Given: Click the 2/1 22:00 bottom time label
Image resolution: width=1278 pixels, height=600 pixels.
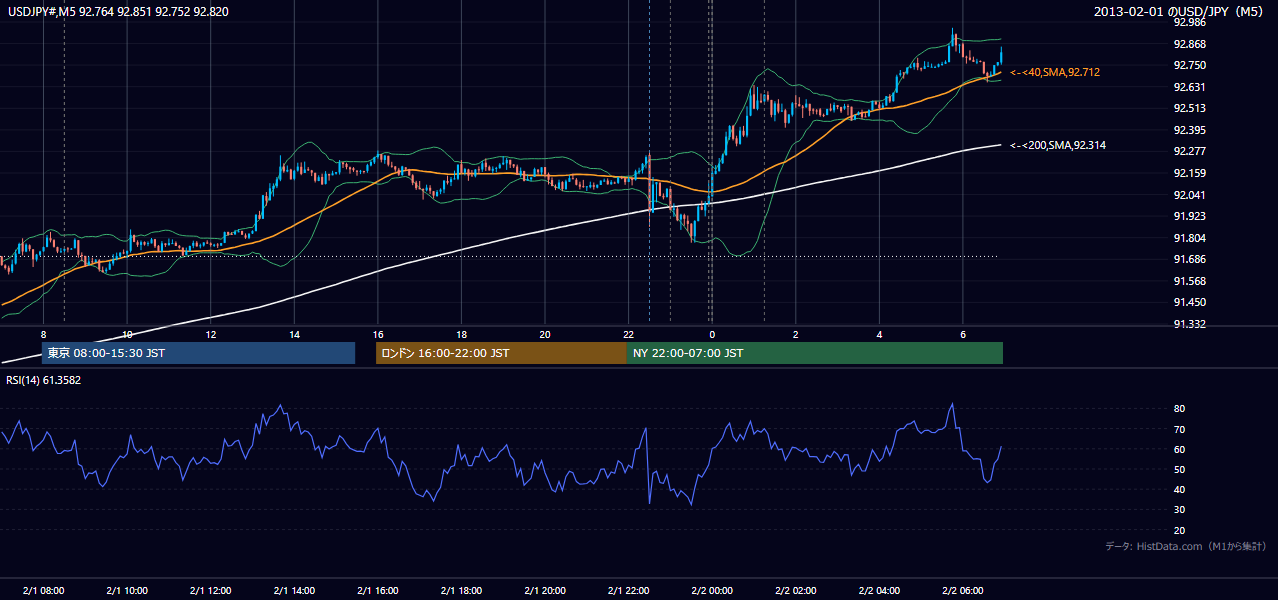Looking at the screenshot, I should click(x=628, y=591).
